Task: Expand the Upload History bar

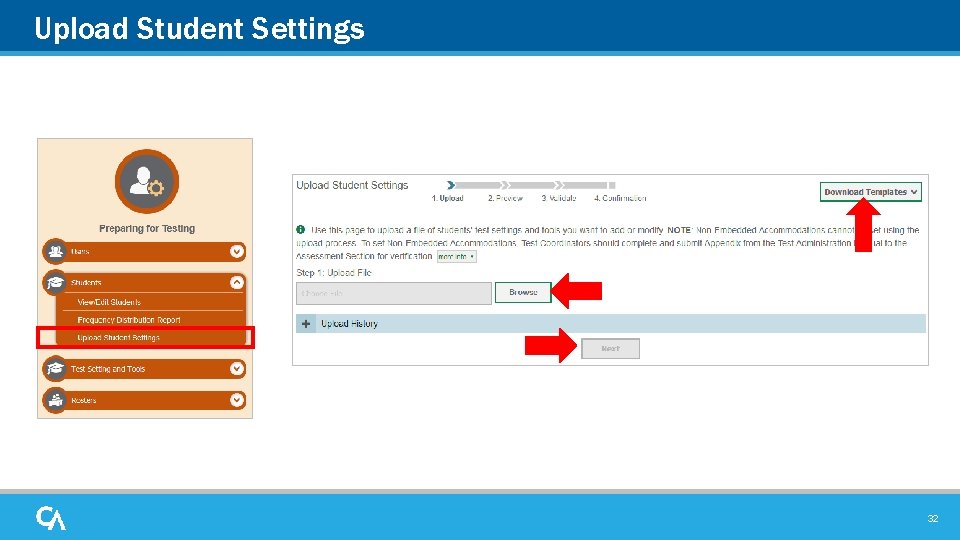Action: pos(611,323)
